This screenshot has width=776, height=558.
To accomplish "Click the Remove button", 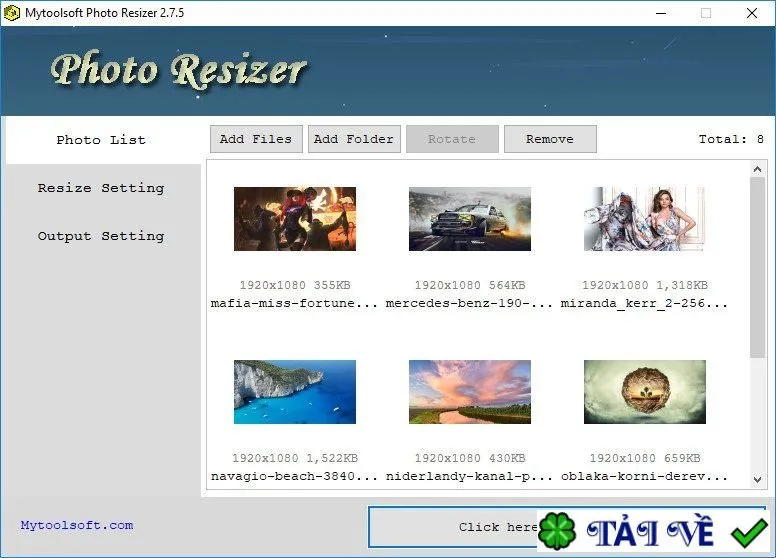I will tap(550, 139).
